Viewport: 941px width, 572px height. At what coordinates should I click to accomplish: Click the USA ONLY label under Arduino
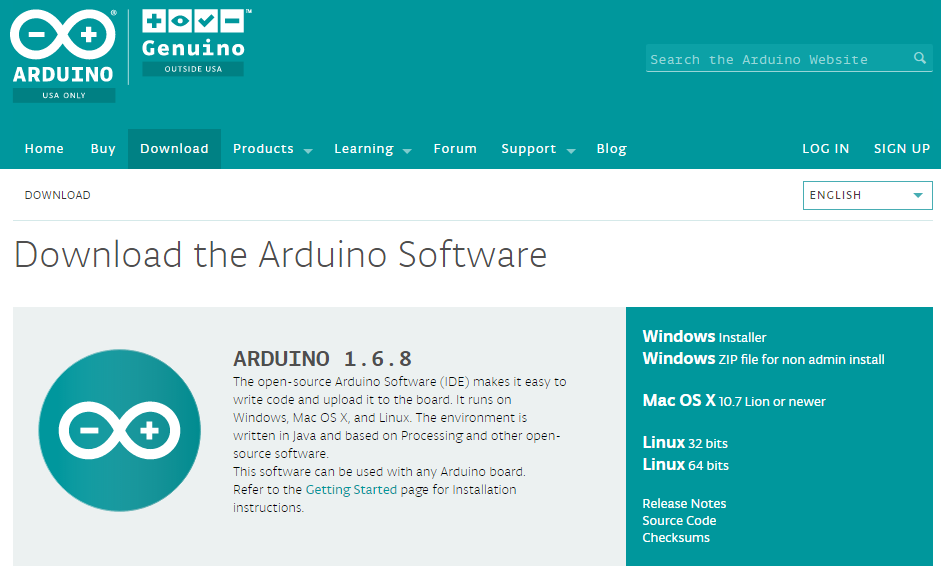click(64, 95)
